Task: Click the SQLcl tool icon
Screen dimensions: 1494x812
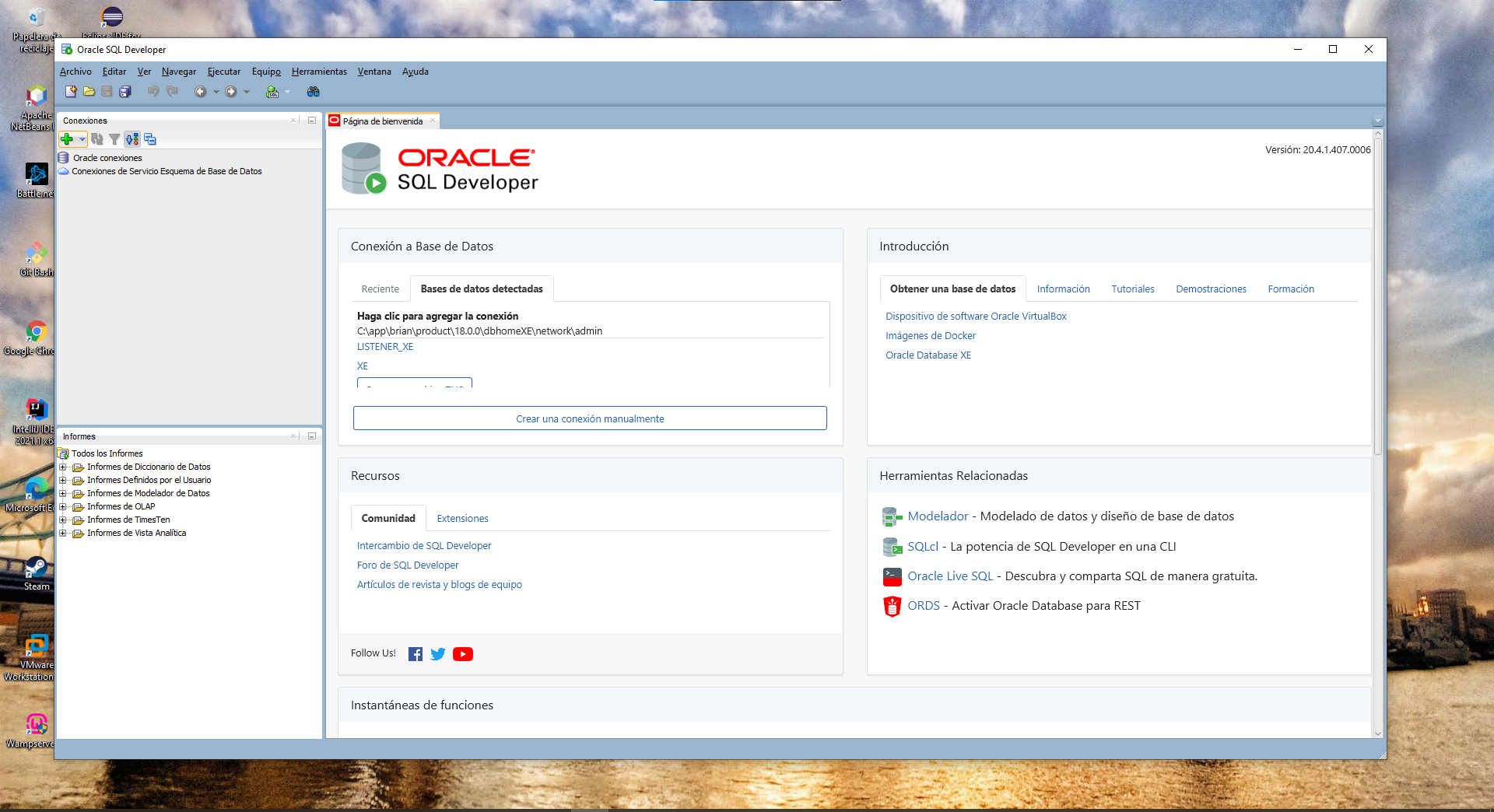Action: click(892, 547)
